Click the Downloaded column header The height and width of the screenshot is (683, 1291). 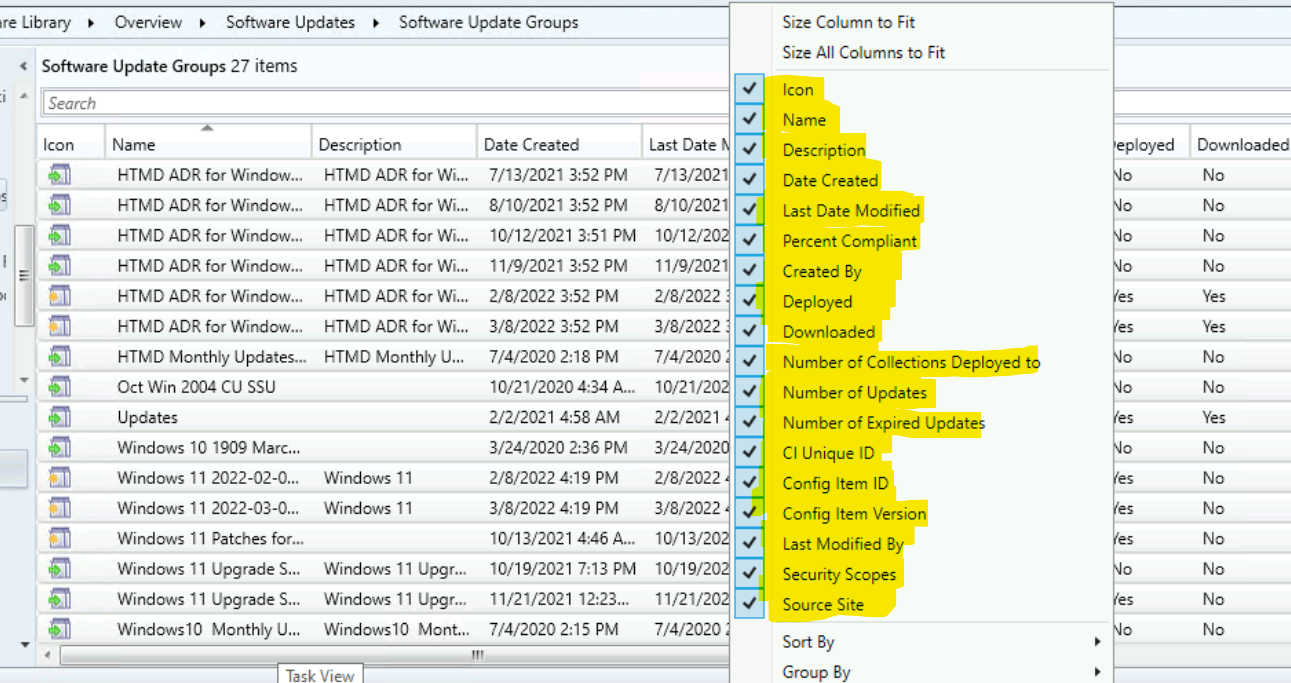1240,144
